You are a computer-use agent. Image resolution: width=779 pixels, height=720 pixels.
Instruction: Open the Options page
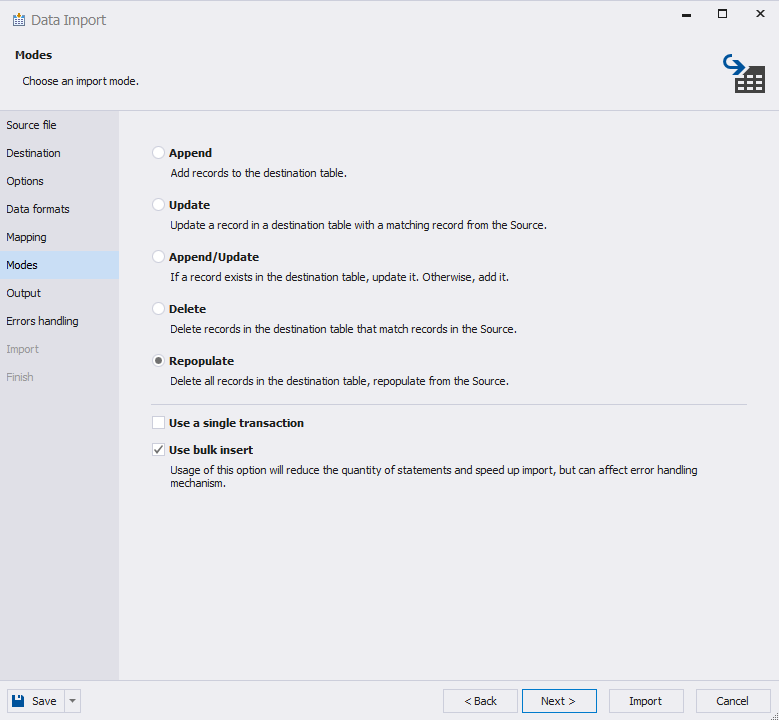point(59,181)
